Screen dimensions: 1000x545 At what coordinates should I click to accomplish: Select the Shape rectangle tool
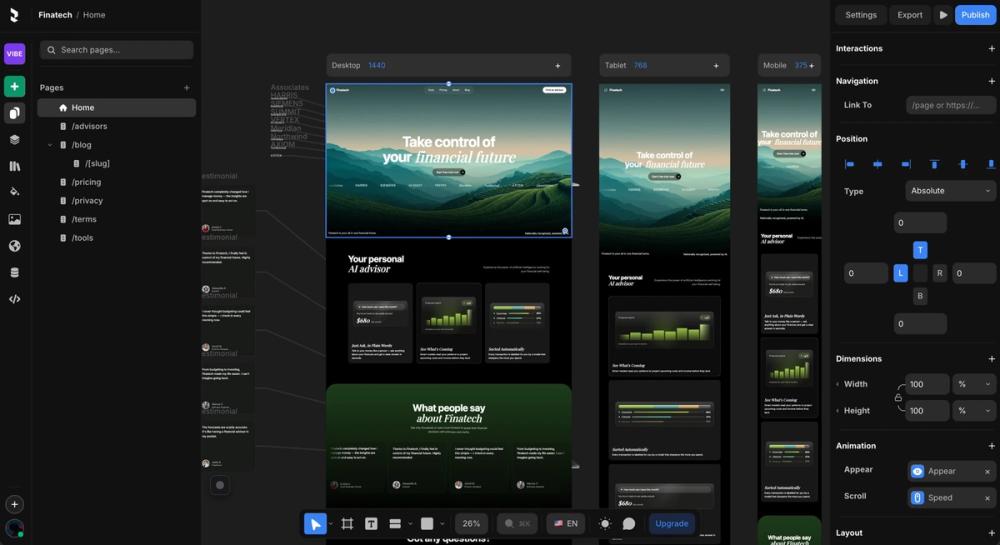click(427, 523)
